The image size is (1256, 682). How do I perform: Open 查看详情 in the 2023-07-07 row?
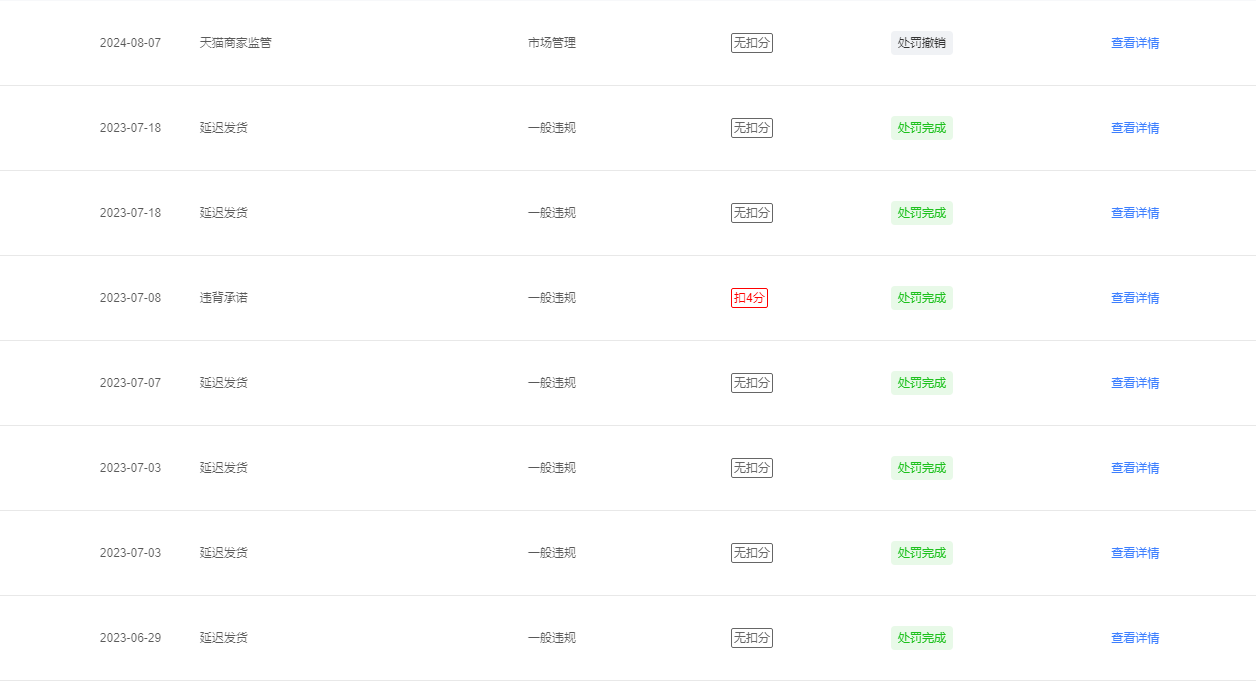(x=1135, y=383)
